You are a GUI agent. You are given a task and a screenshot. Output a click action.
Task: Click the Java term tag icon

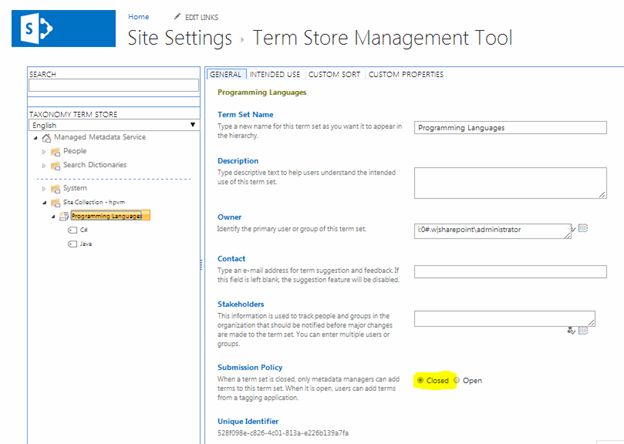coord(72,243)
